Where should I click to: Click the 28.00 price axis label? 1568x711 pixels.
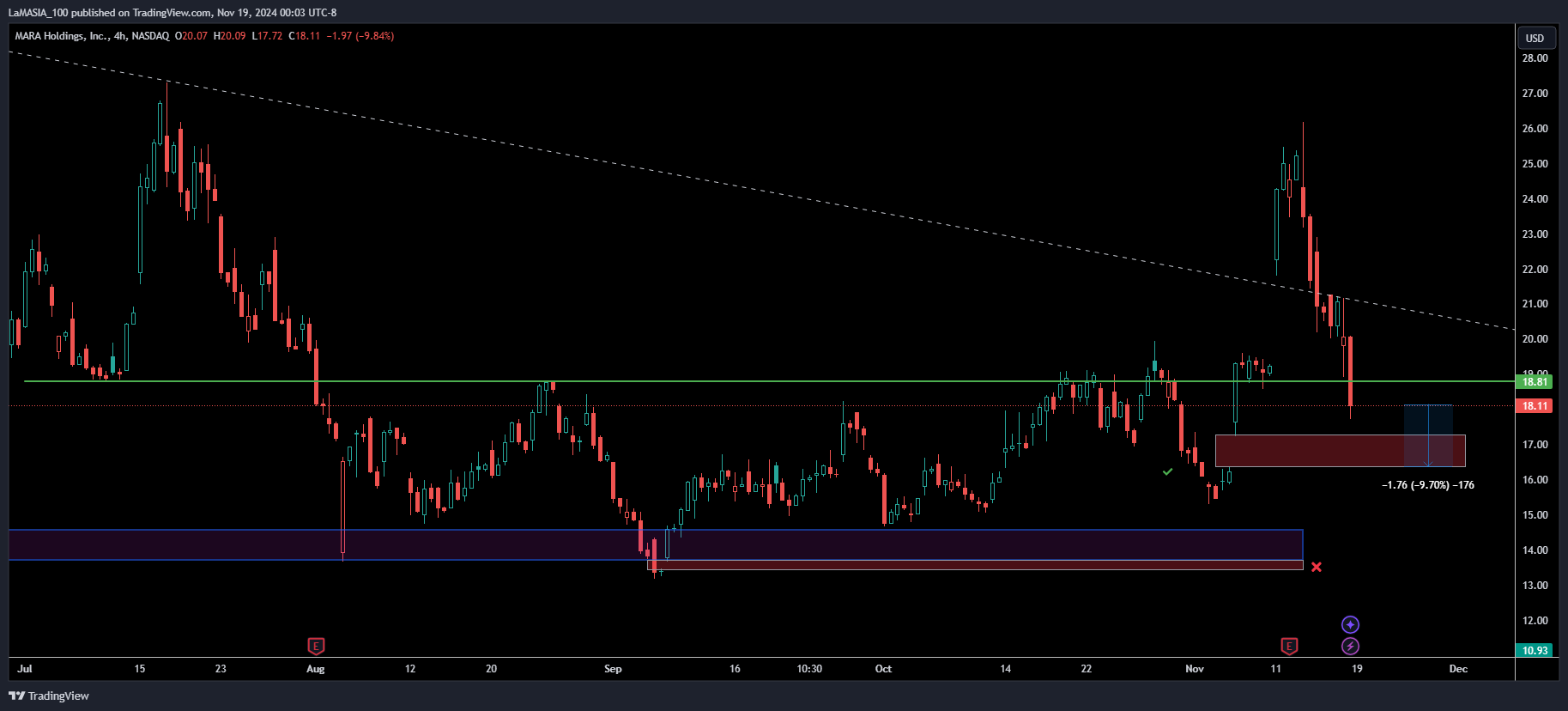pyautogui.click(x=1535, y=58)
